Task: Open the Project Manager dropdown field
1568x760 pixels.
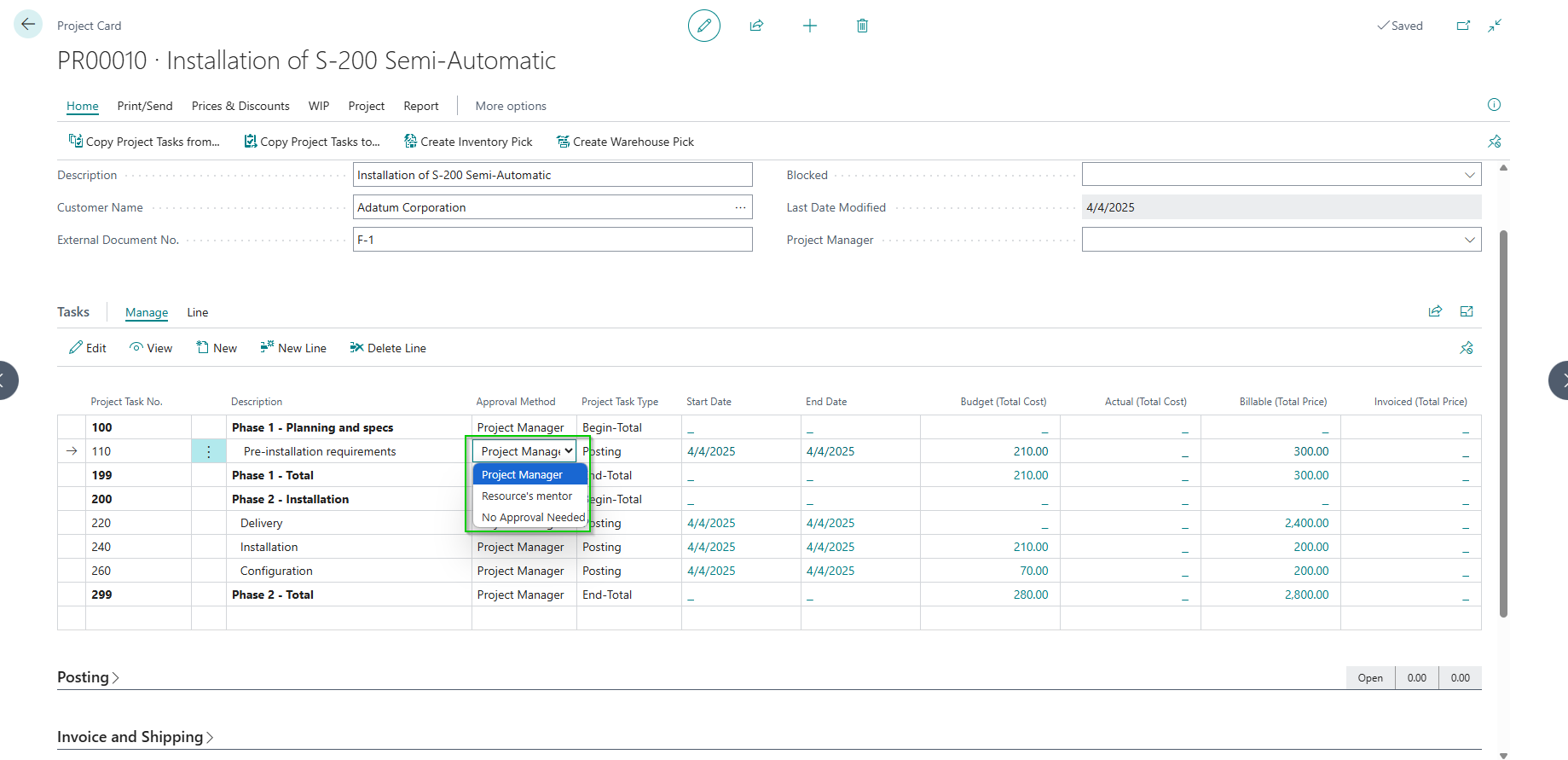Action: coord(1281,240)
